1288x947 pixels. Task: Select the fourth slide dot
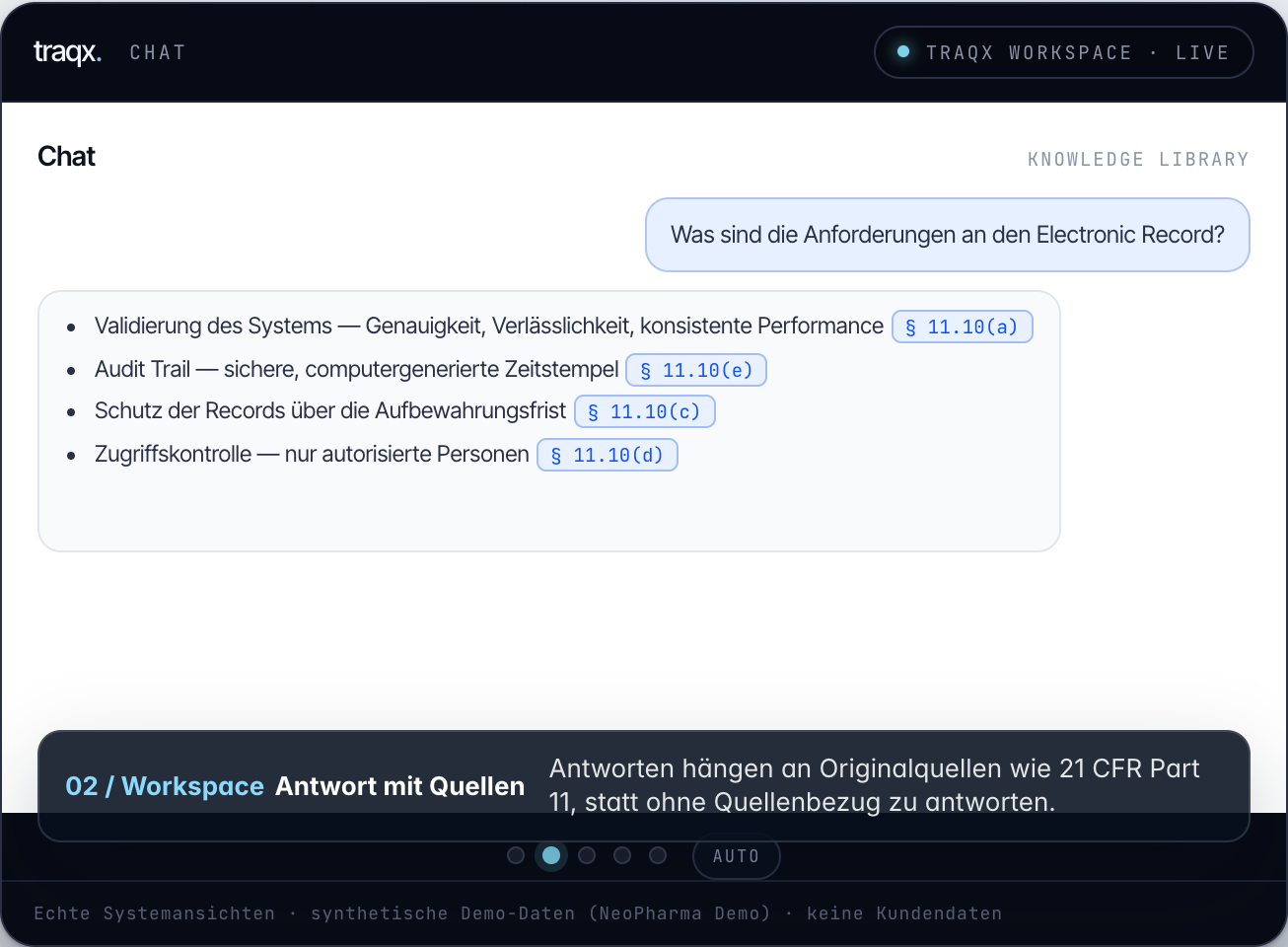[x=622, y=855]
